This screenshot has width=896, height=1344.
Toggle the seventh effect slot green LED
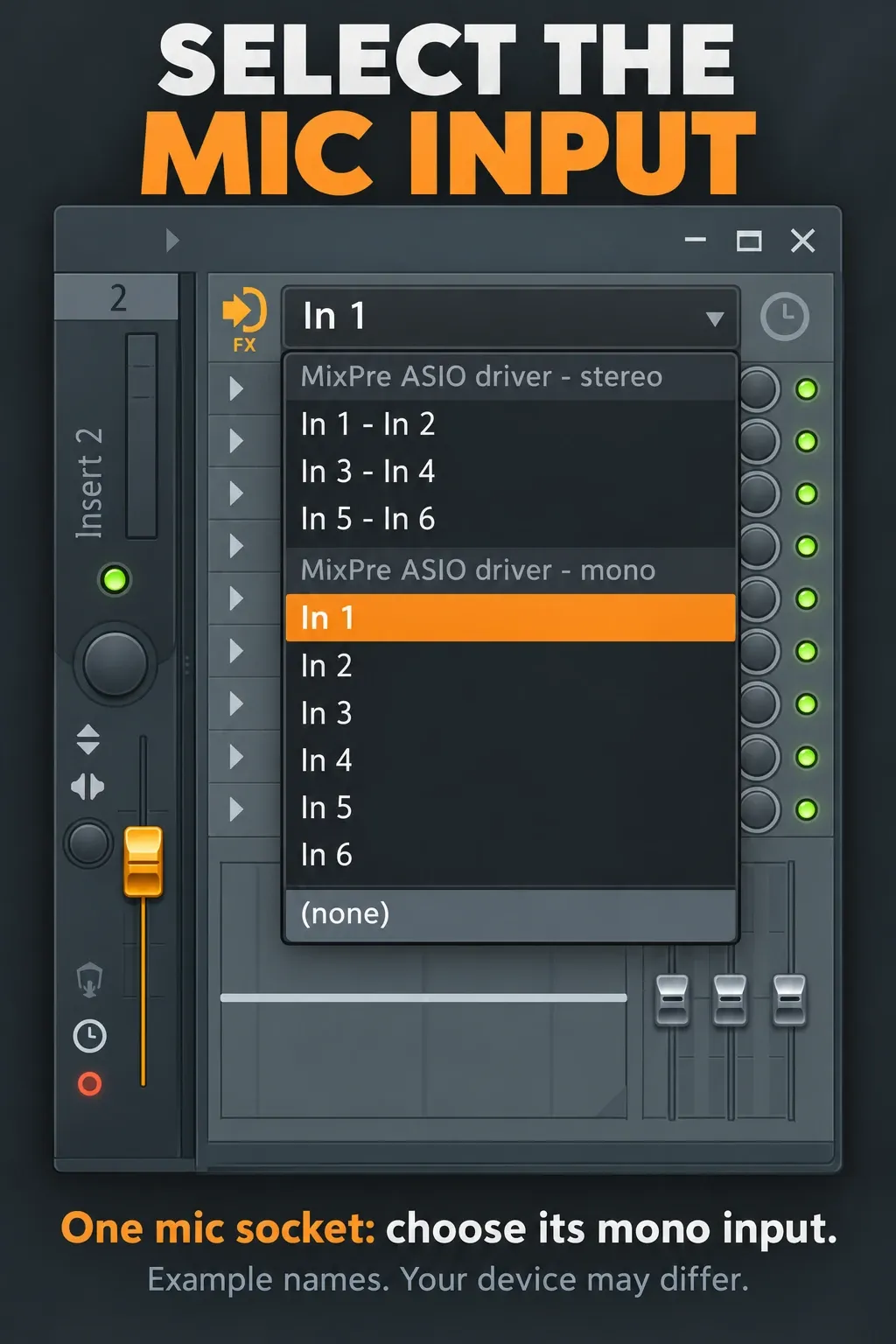tap(807, 704)
